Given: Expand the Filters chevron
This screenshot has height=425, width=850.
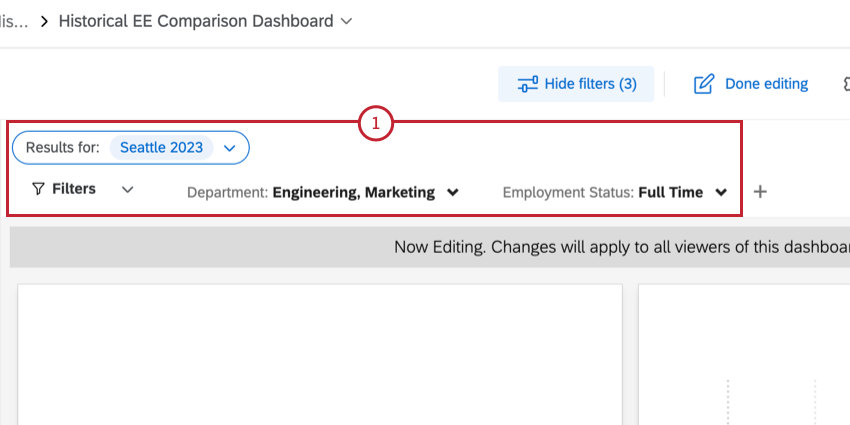Looking at the screenshot, I should pyautogui.click(x=127, y=189).
